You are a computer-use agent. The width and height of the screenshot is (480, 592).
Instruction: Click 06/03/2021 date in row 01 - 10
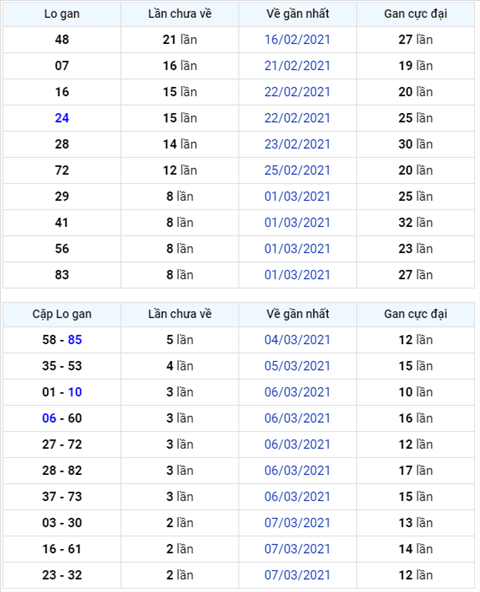point(297,392)
